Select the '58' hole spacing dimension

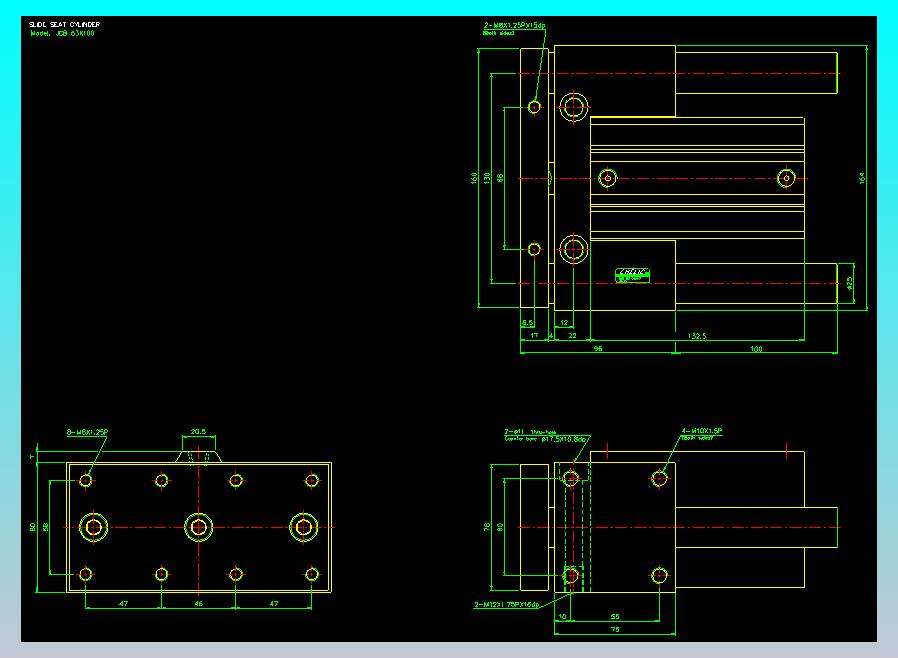tap(45, 526)
